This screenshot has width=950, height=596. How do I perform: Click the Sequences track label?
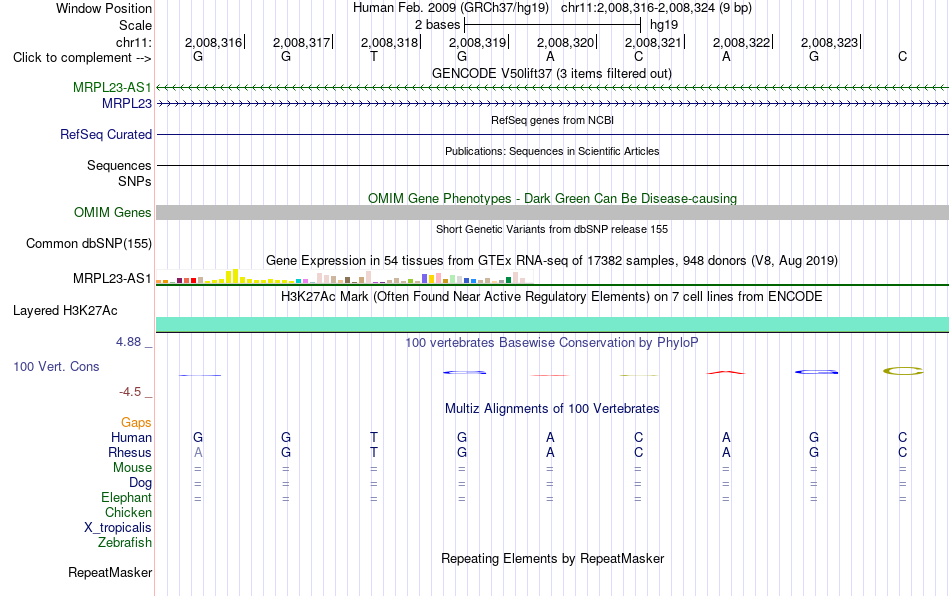coord(119,165)
